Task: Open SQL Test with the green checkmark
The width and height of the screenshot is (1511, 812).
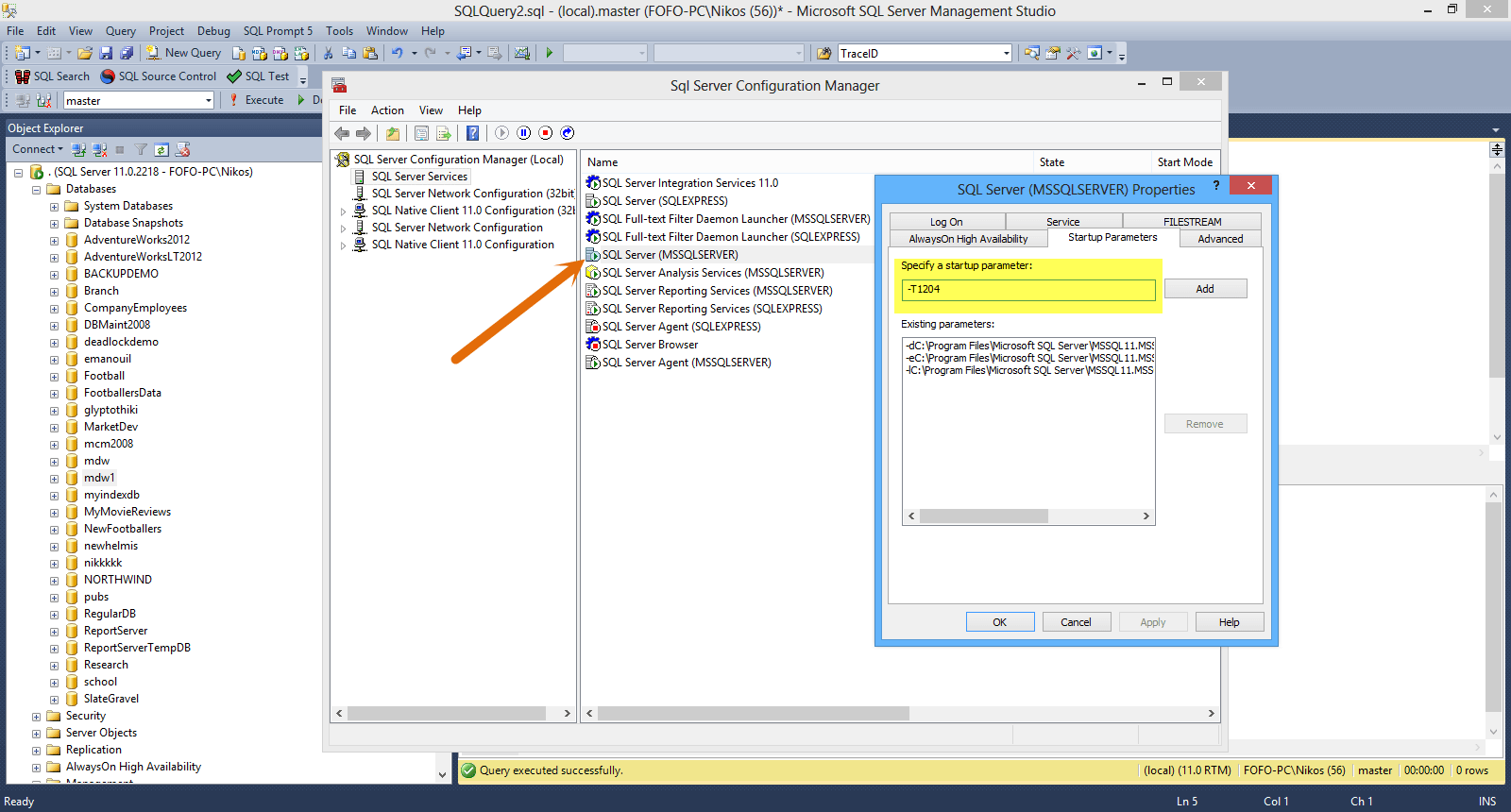Action: pyautogui.click(x=258, y=76)
